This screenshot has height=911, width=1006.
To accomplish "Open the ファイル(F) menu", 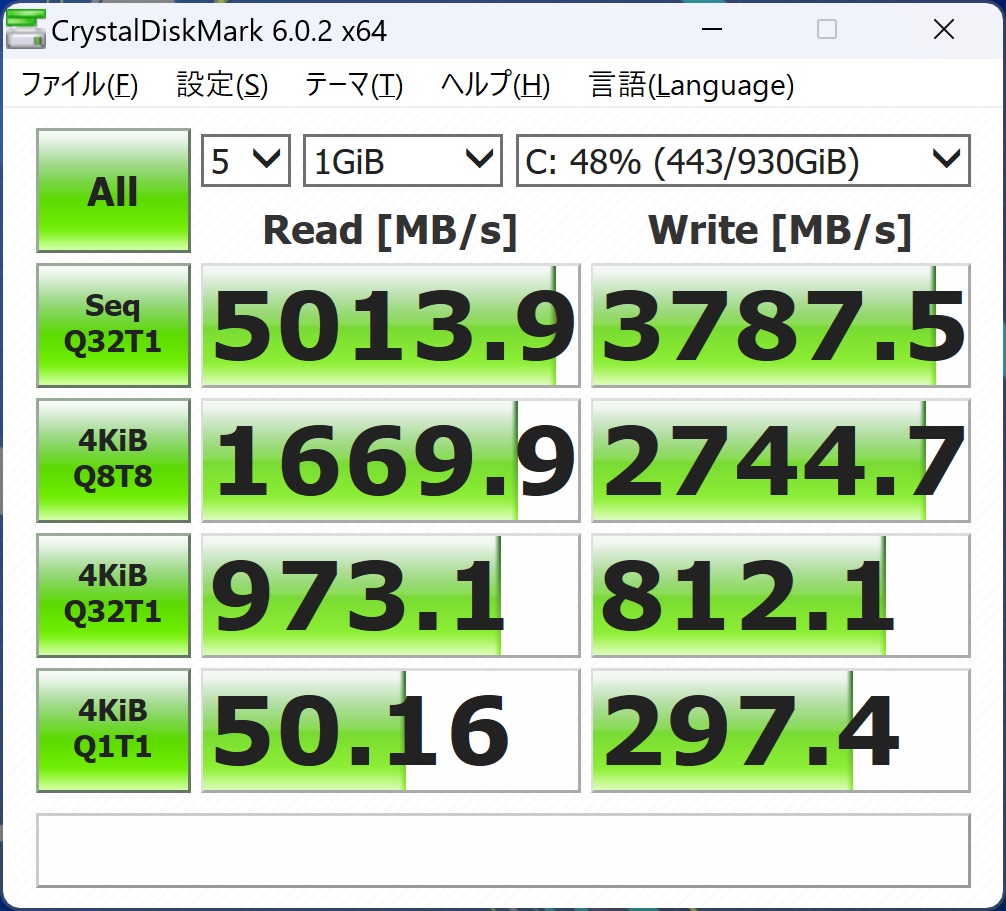I will (80, 85).
